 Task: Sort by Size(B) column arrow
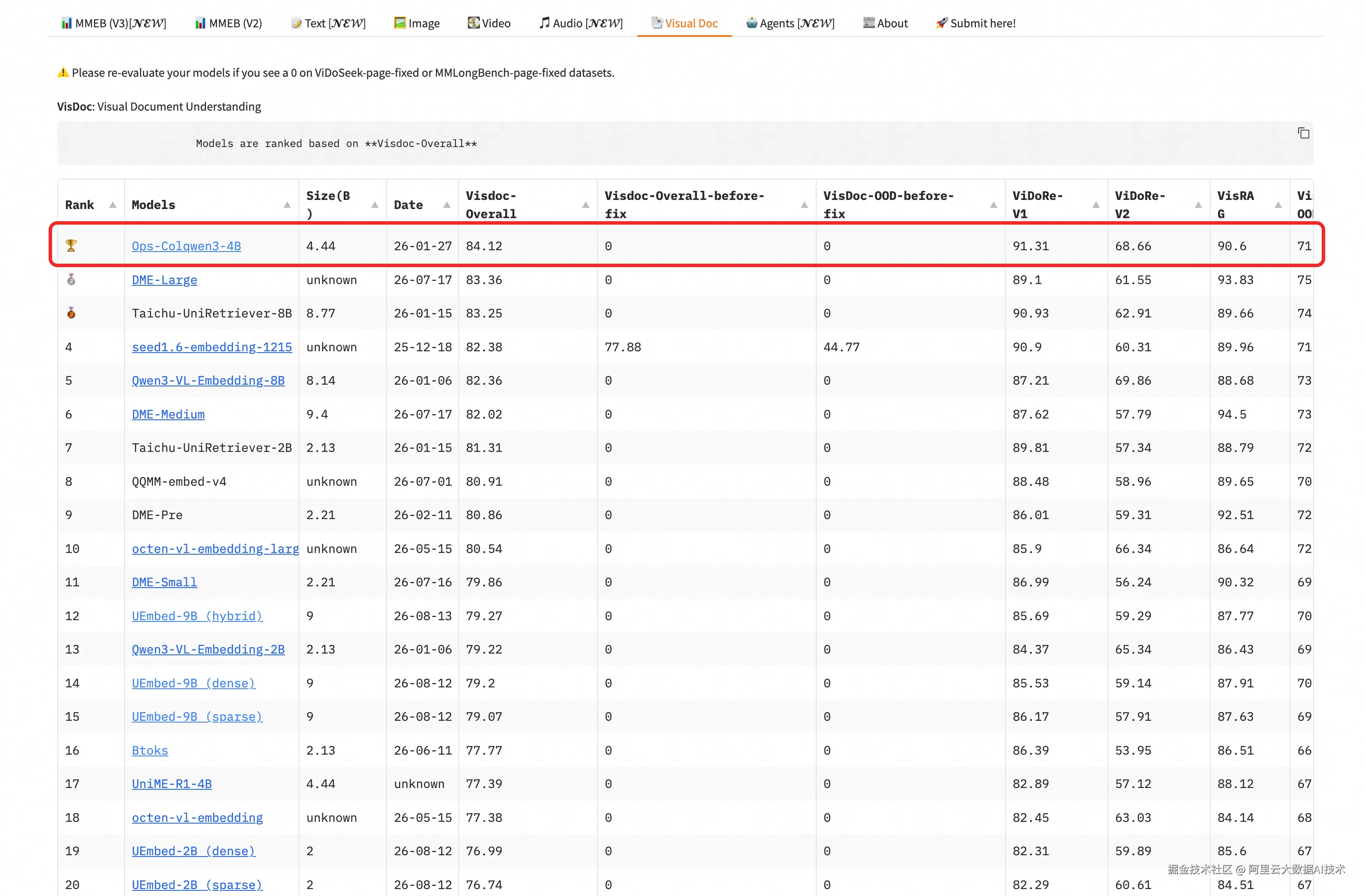[x=375, y=205]
